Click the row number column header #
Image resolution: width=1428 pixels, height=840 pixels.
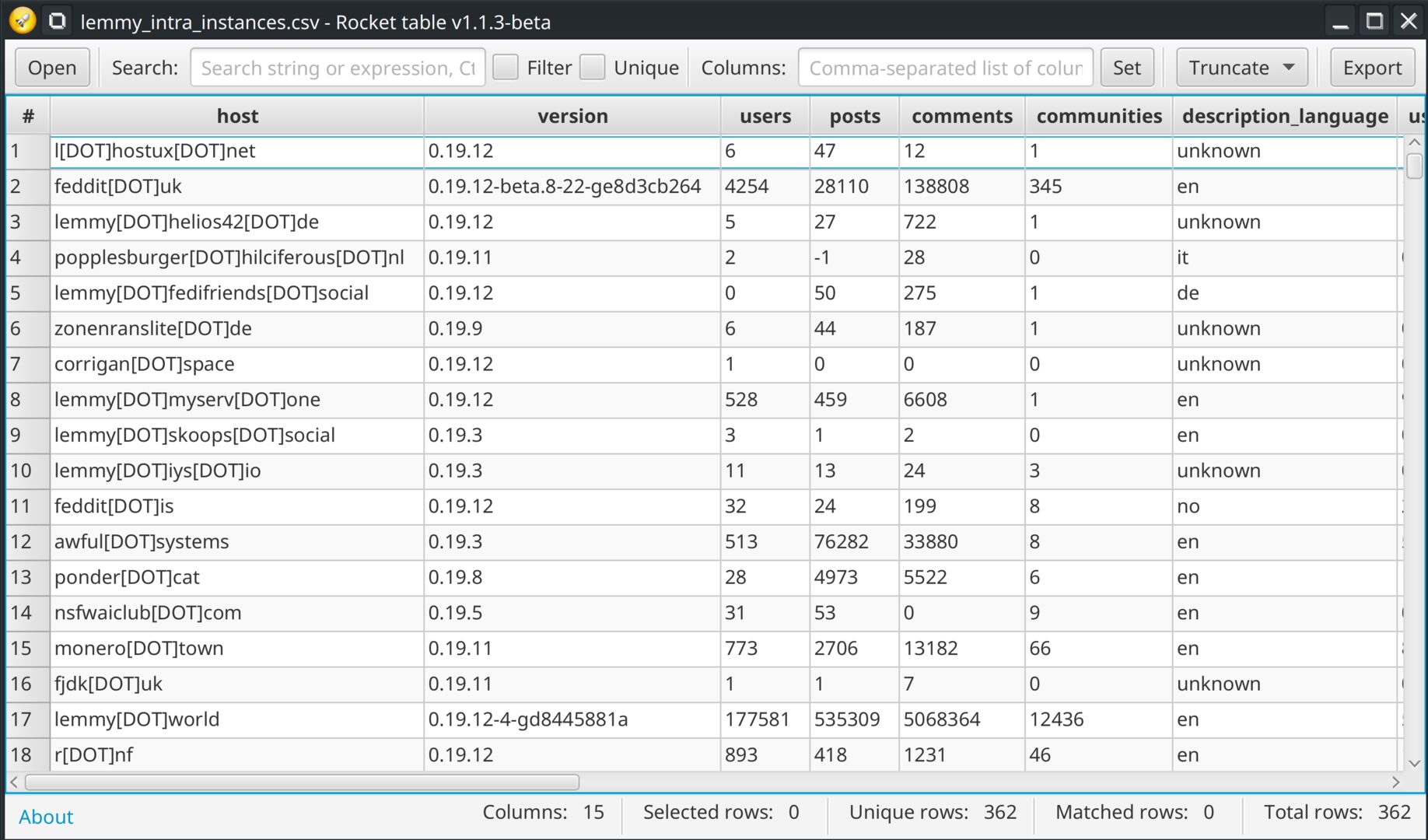click(28, 116)
